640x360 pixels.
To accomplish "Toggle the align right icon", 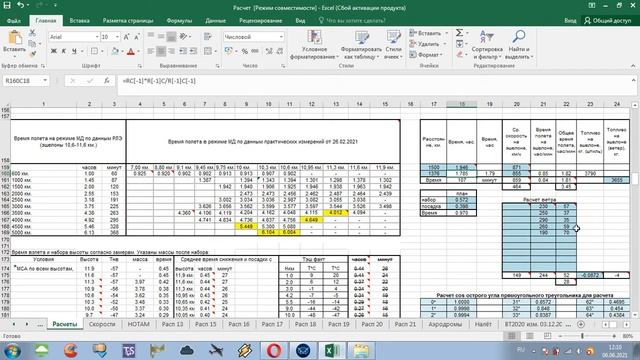I will (171, 51).
